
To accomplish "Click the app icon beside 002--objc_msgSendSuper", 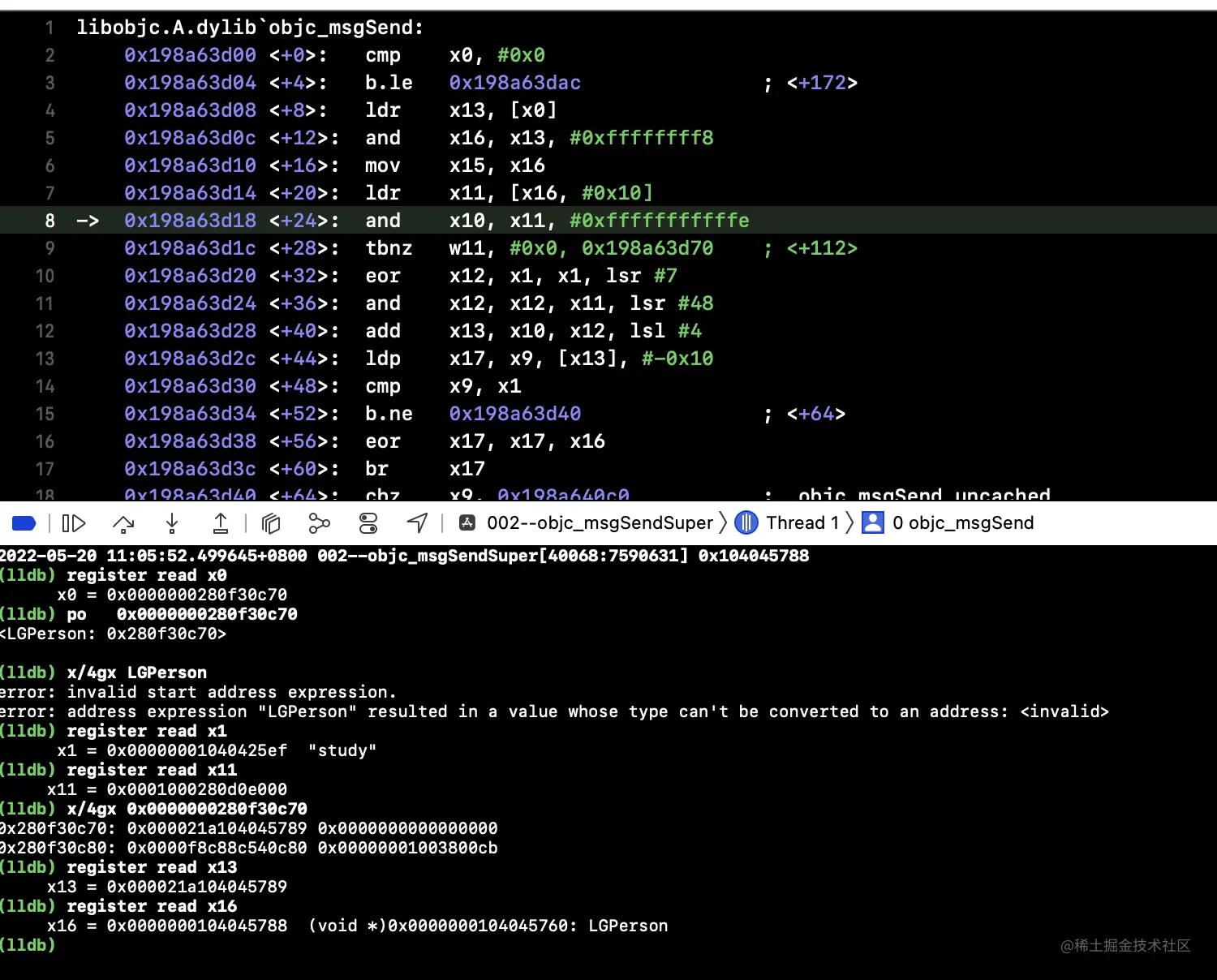I will coord(467,523).
